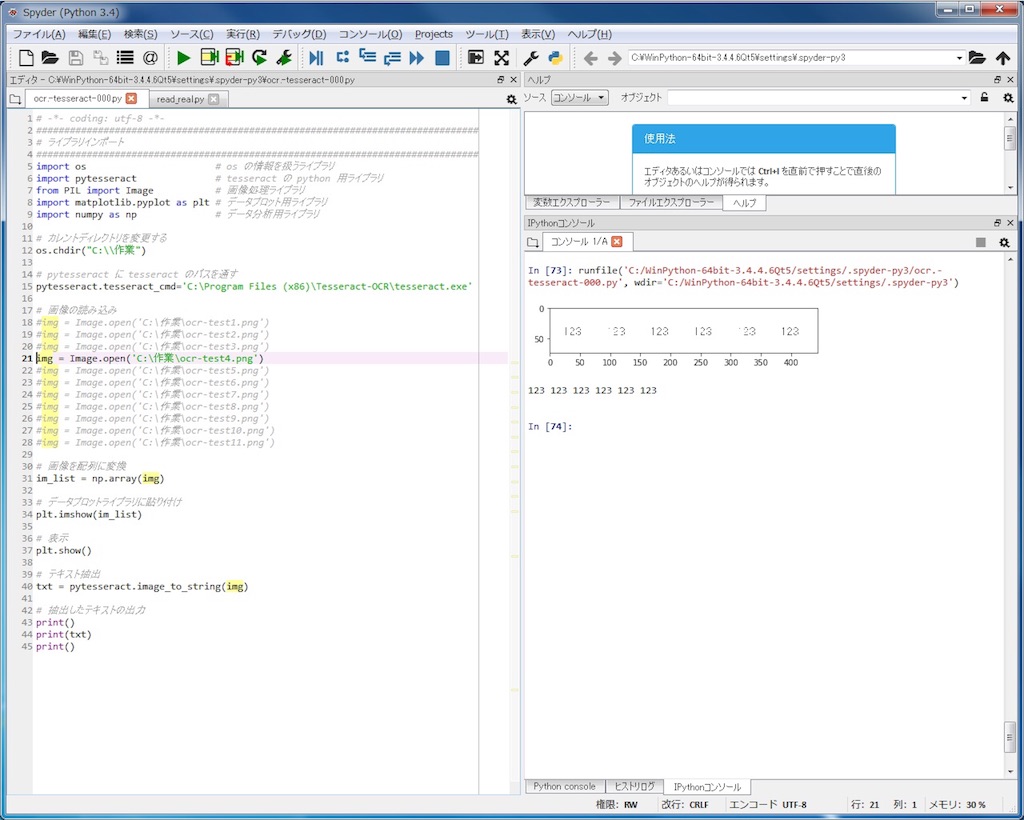Expand the working directory path dropdown
1024x820 pixels.
[x=959, y=58]
